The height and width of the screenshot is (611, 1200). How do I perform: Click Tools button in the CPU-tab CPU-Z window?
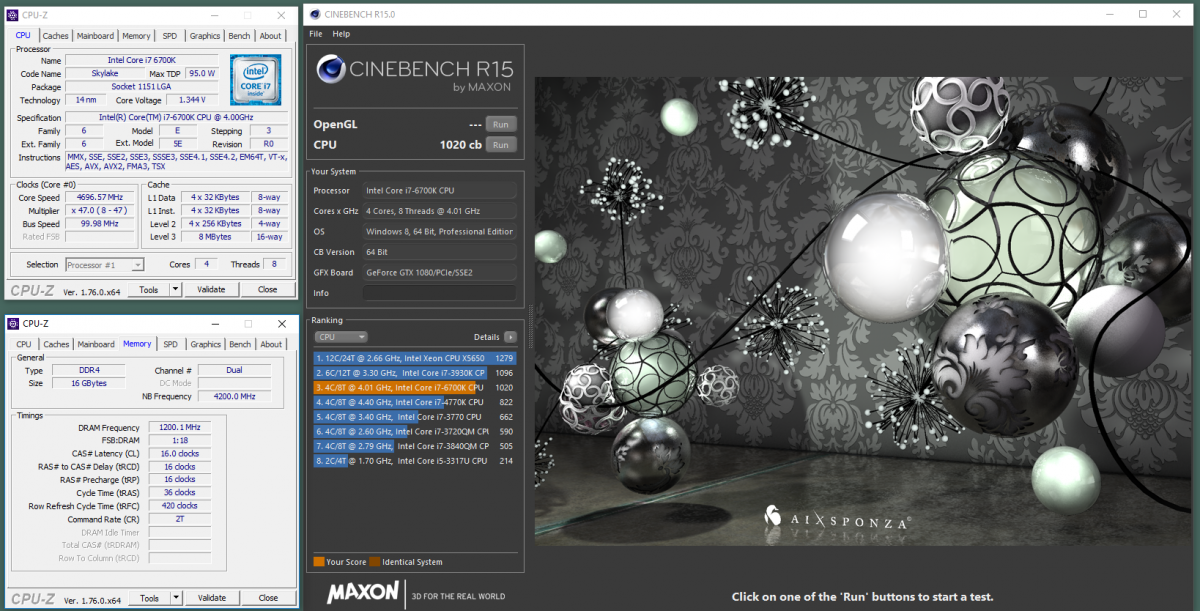pyautogui.click(x=149, y=289)
